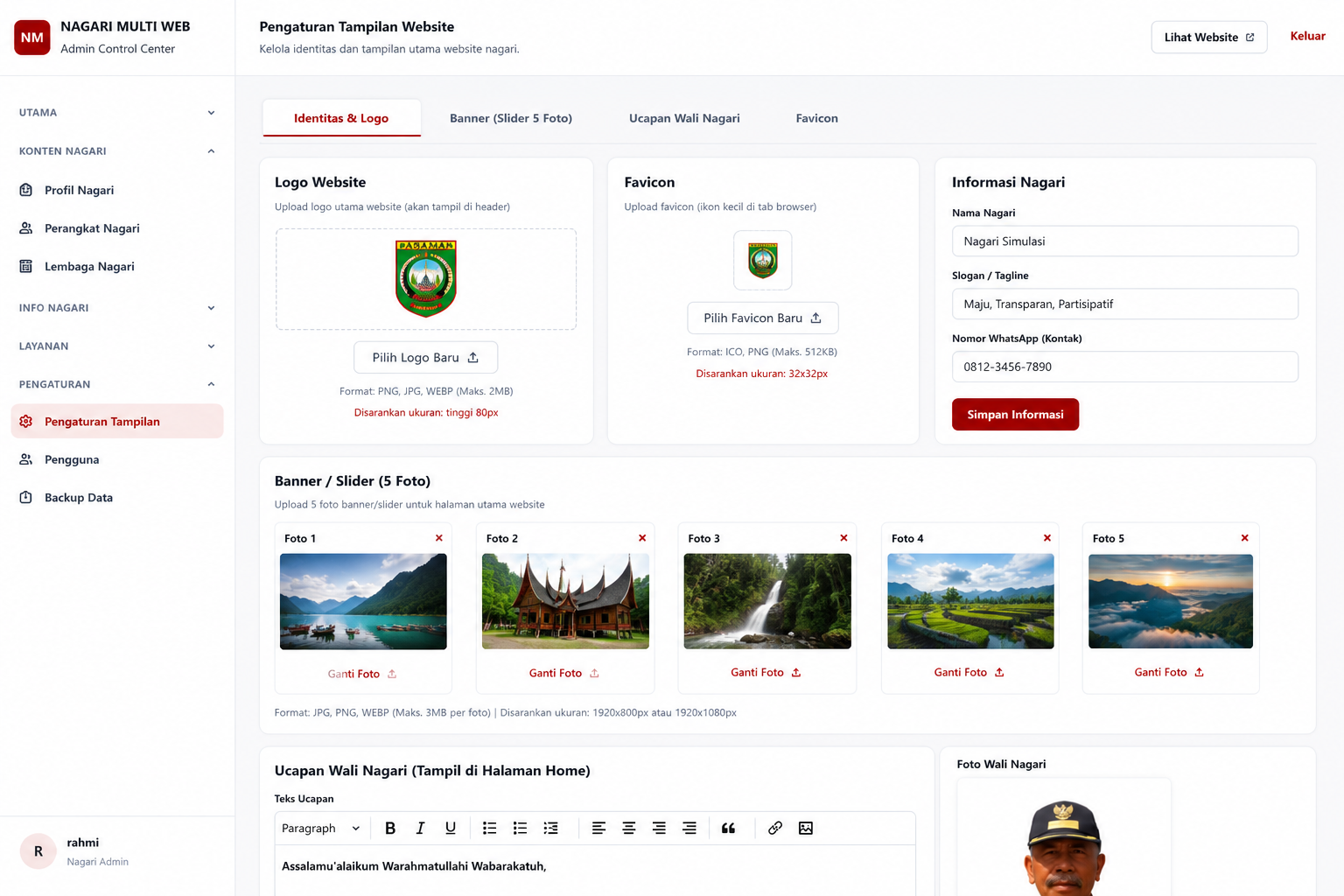
Task: Open the Paragraph style dropdown
Action: (x=321, y=828)
